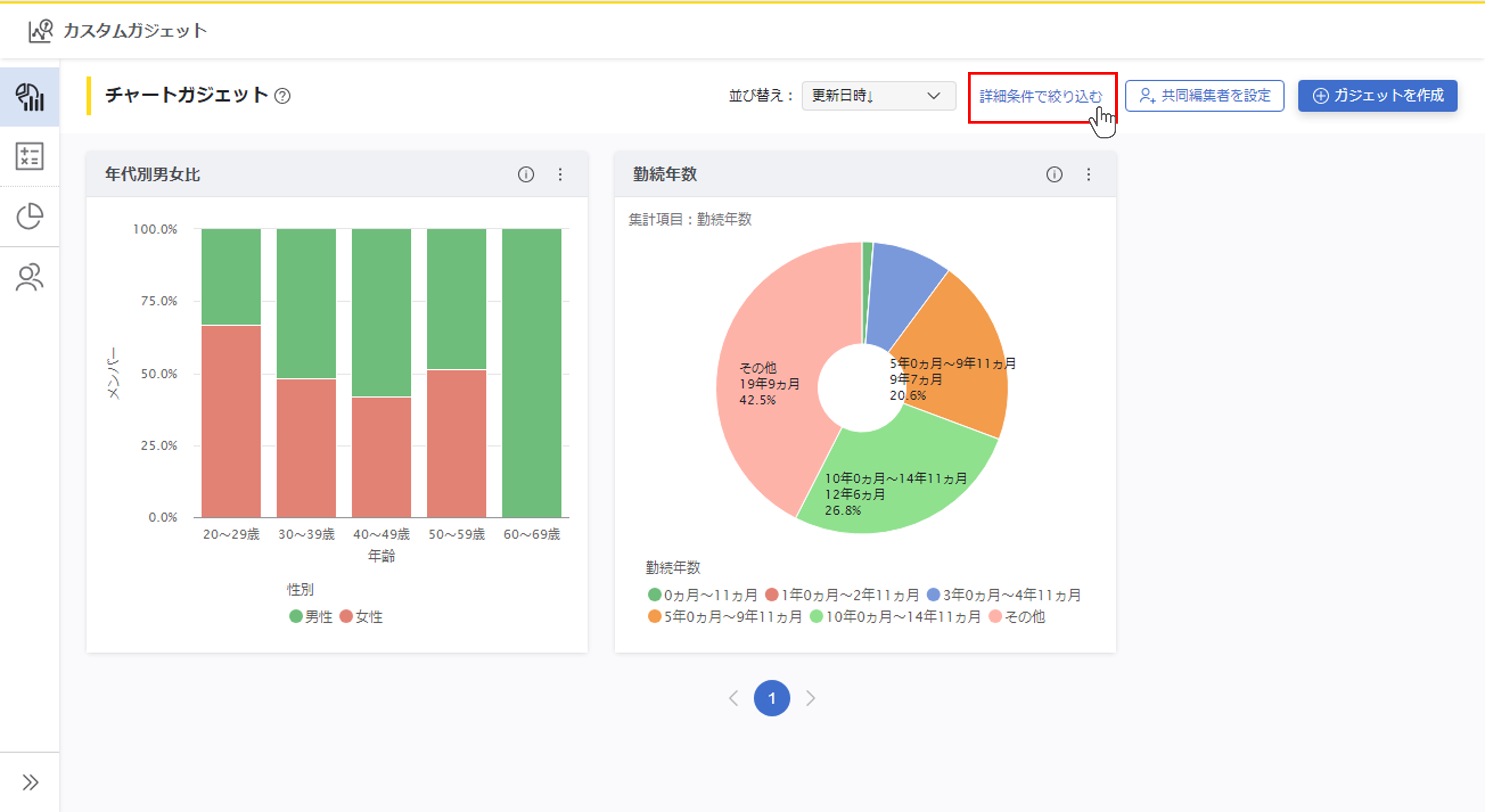Click the 集計項目：勤続年数 label
1485x812 pixels.
click(x=690, y=219)
